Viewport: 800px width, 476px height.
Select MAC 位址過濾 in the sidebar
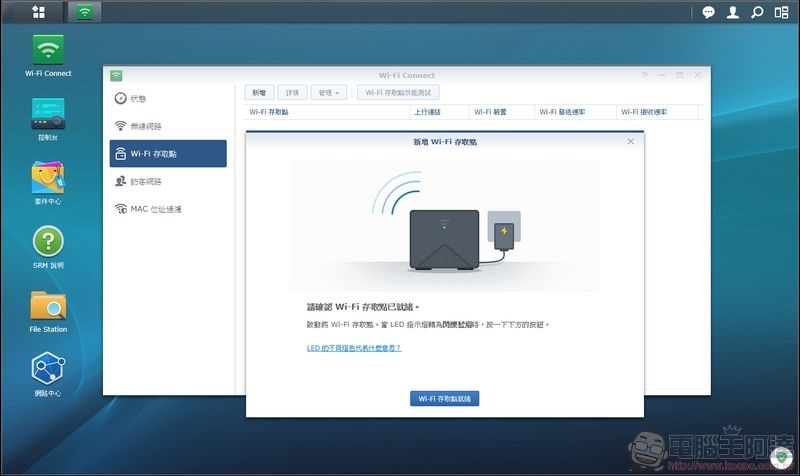(x=168, y=209)
